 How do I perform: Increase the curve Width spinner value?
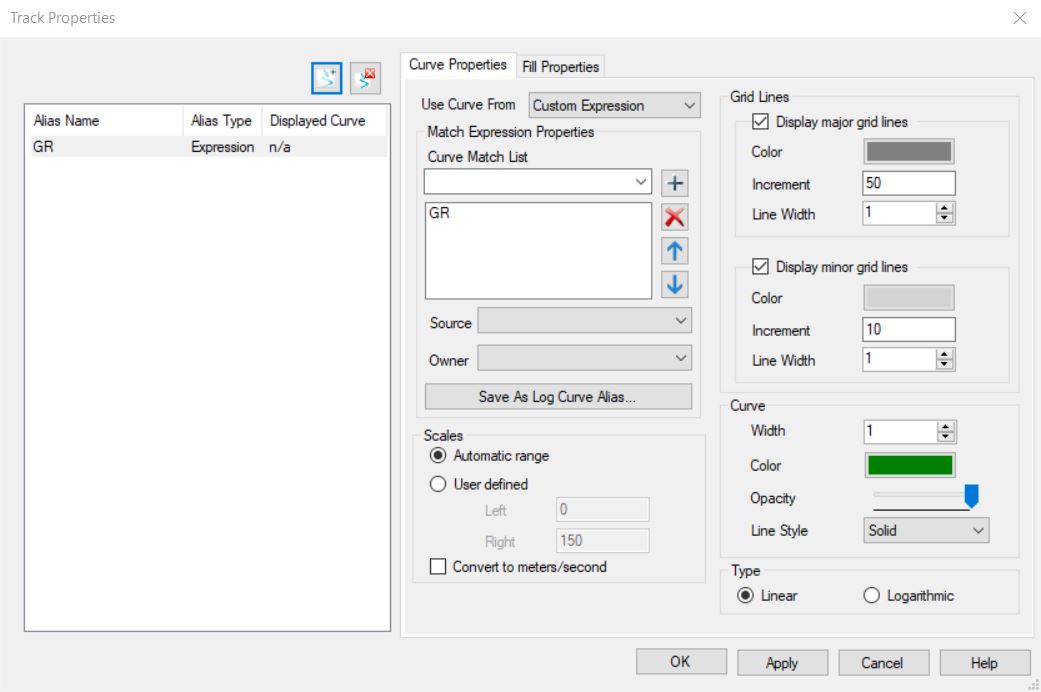click(945, 426)
